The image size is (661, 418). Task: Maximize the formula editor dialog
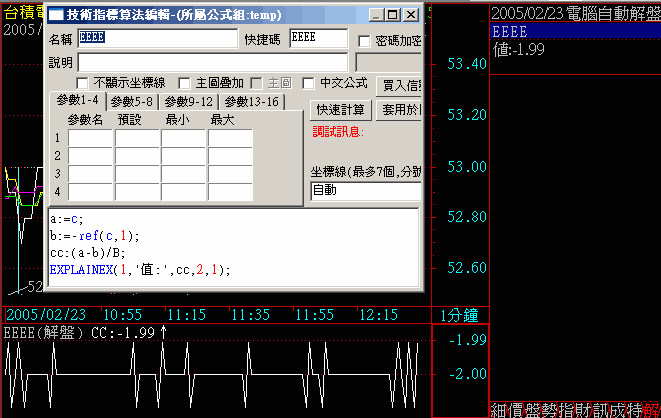tap(393, 15)
